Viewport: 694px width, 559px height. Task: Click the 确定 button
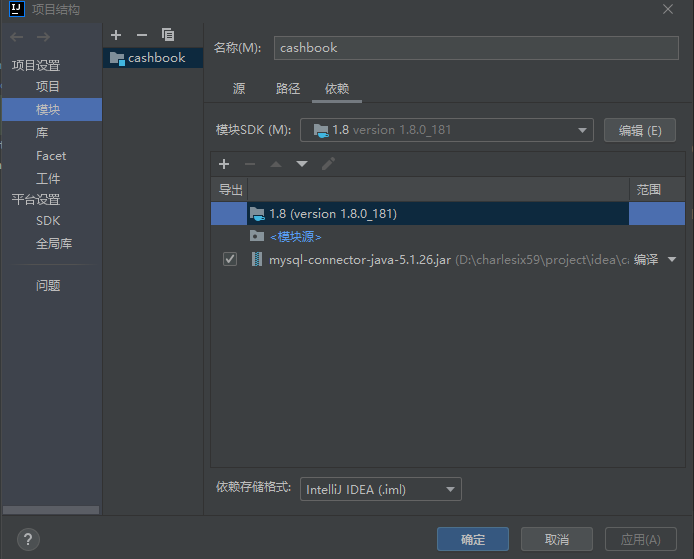[x=473, y=539]
